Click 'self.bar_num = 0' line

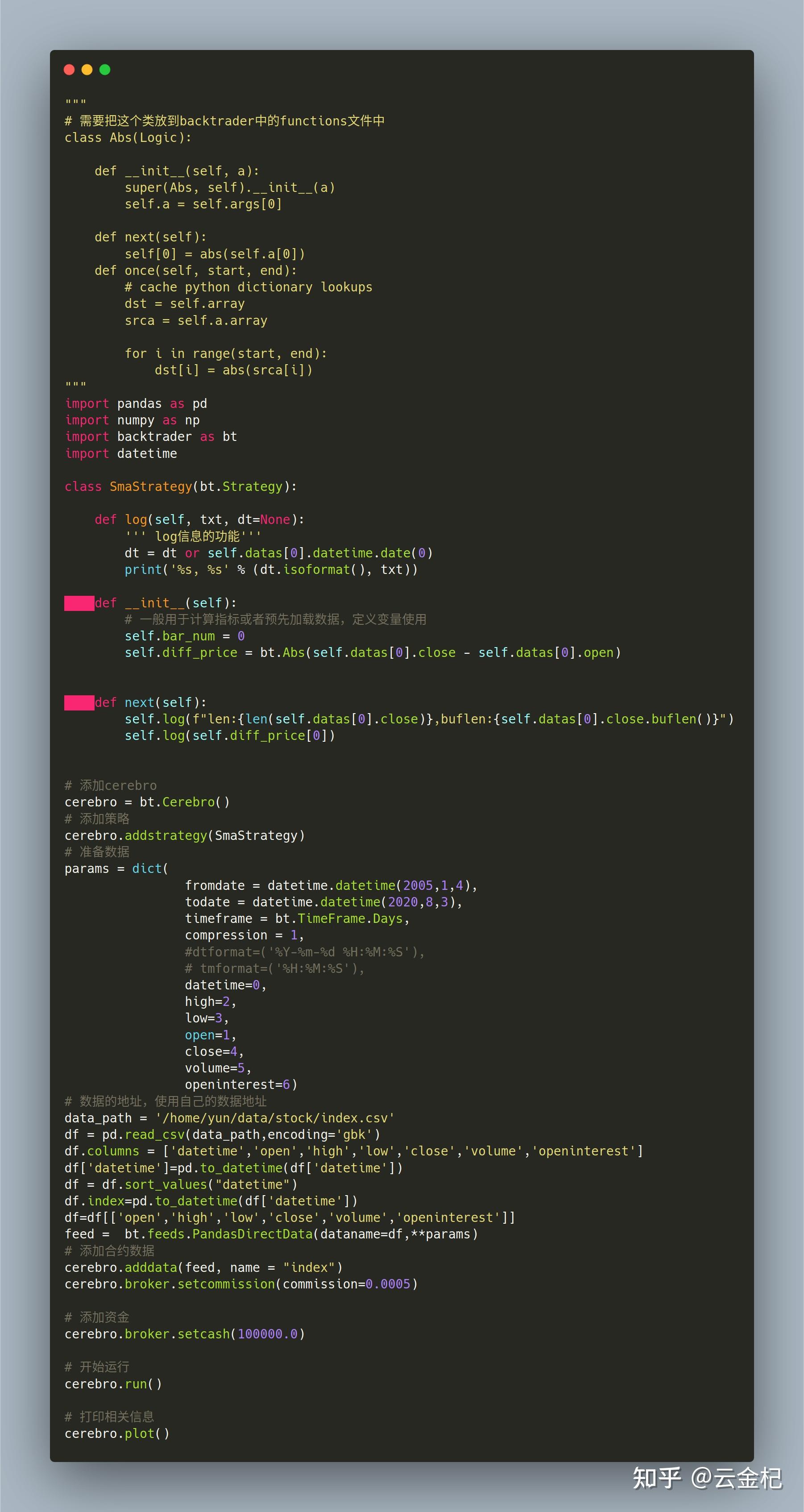point(185,636)
